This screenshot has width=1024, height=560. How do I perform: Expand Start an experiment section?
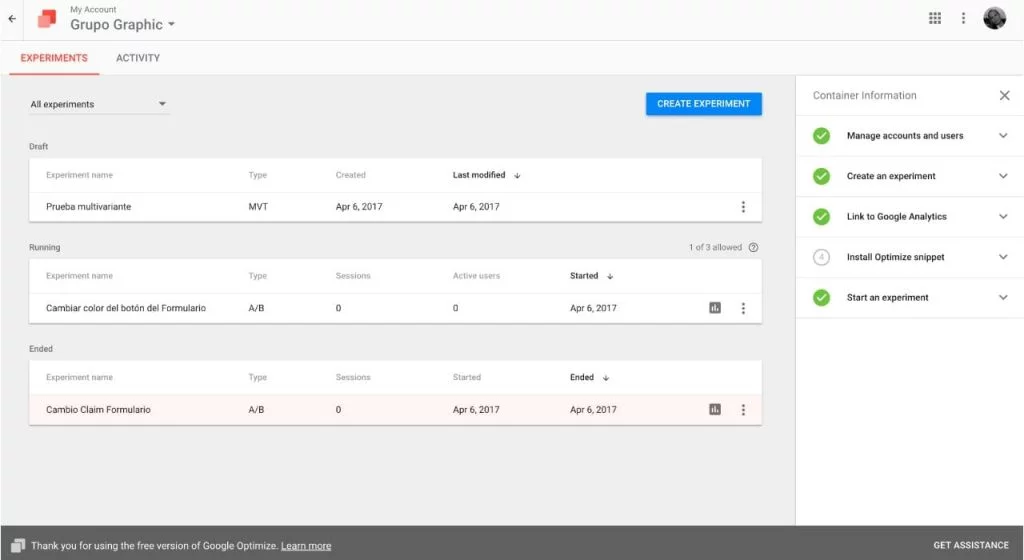point(1003,298)
